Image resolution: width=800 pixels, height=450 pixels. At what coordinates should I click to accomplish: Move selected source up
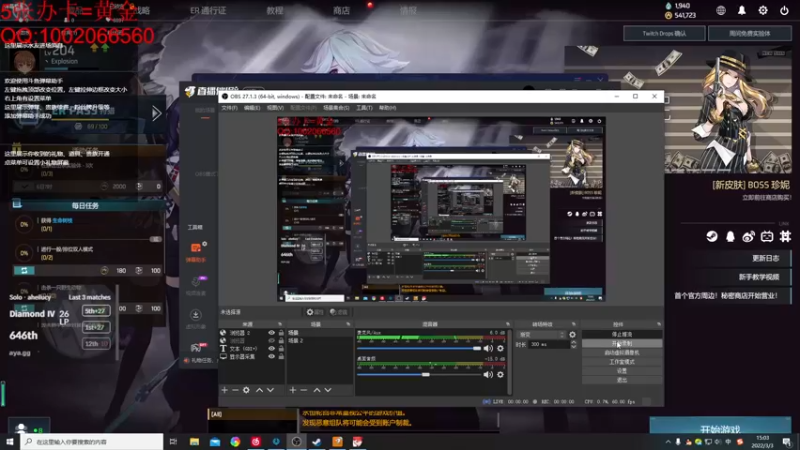pos(259,390)
